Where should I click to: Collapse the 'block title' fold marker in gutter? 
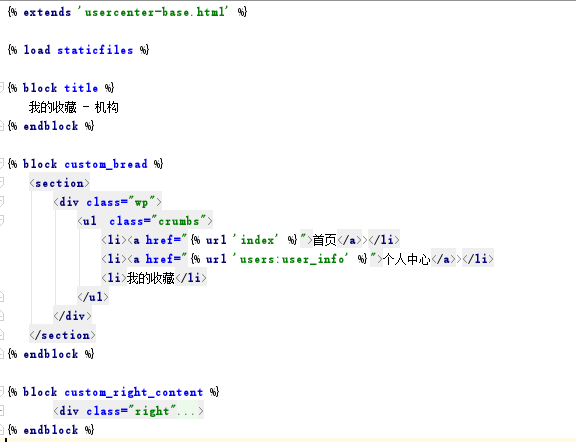(1, 88)
